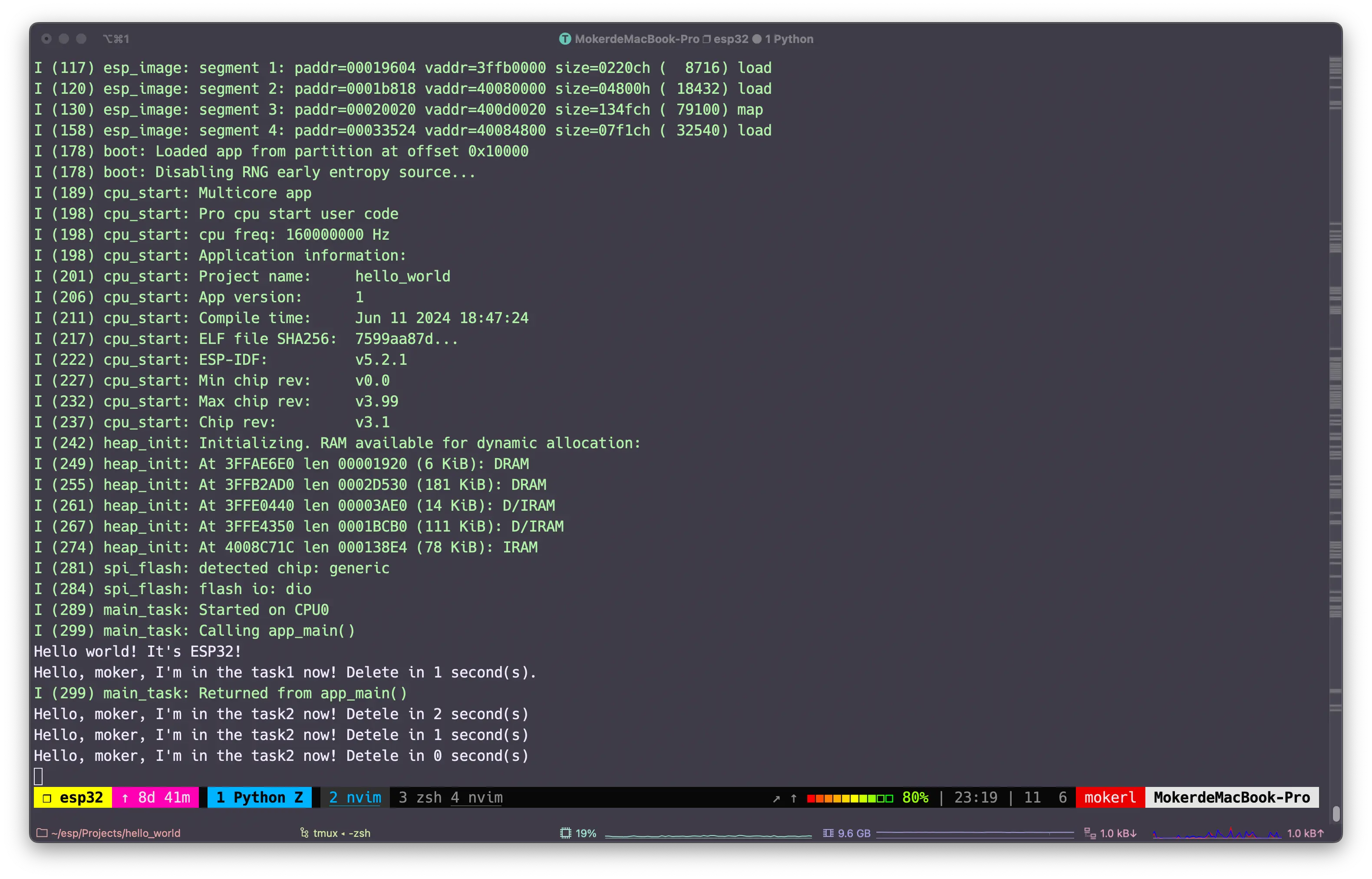Click the terminal cursor block

pyautogui.click(x=38, y=776)
